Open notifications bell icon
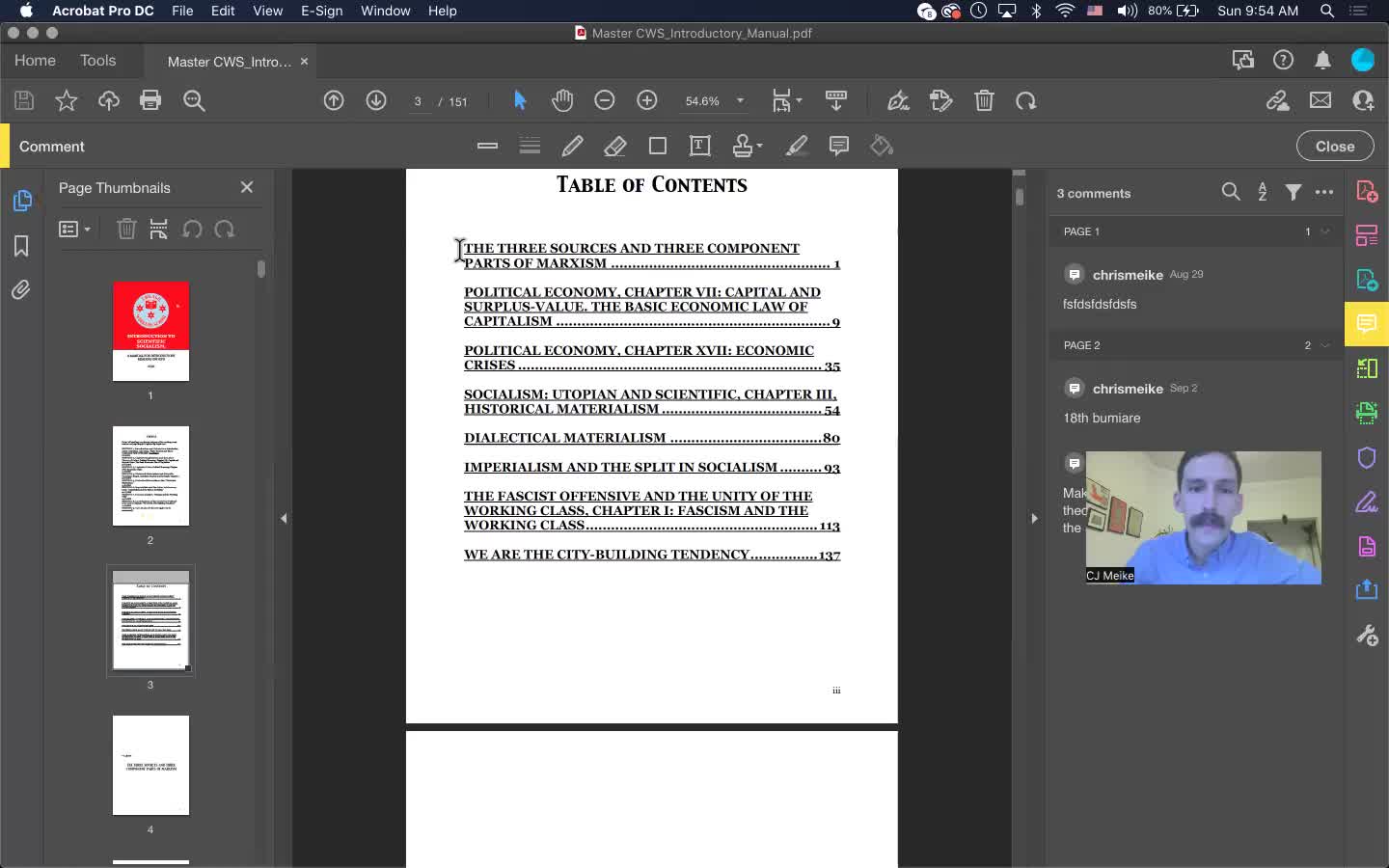Viewport: 1389px width, 868px height. tap(1322, 60)
